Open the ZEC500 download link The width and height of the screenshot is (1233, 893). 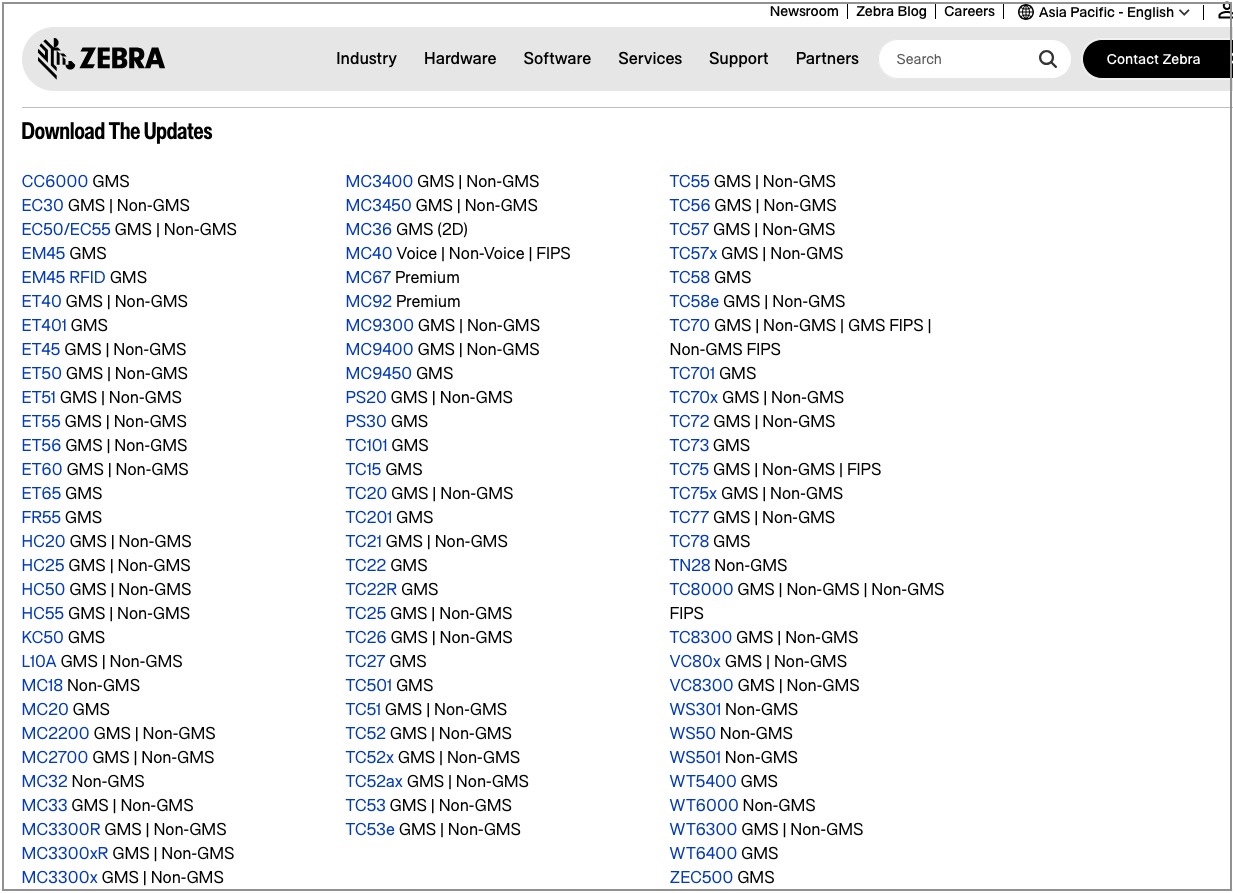pos(702,877)
